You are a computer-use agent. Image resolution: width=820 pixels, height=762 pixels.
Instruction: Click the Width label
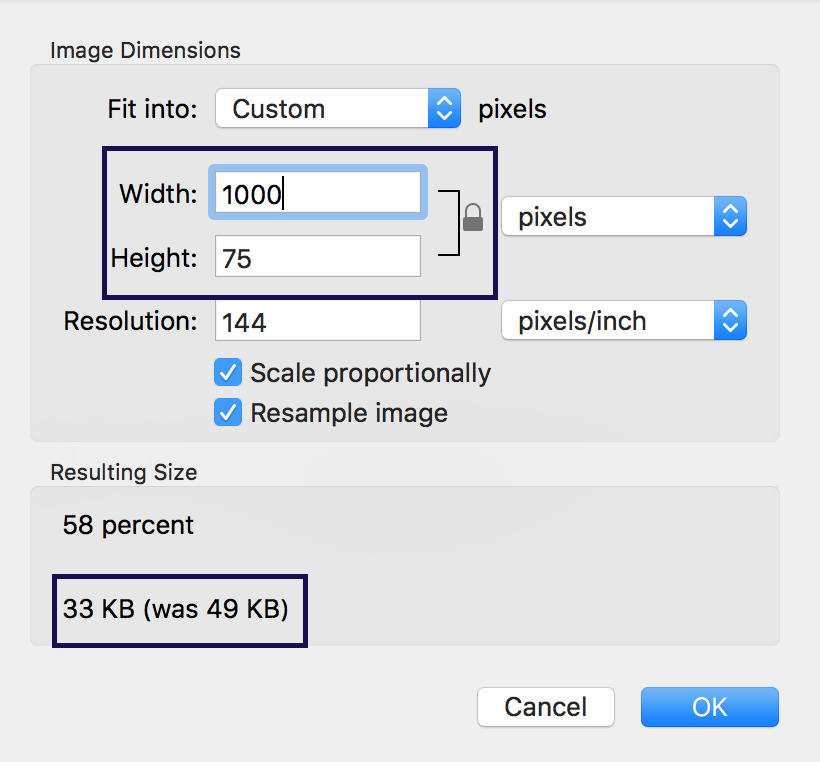pos(158,193)
